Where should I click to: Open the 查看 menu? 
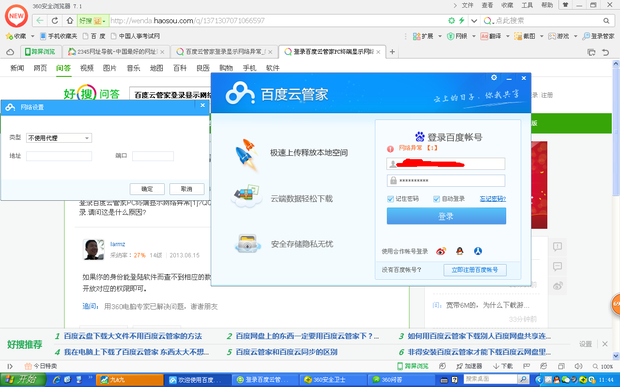tap(487, 5)
